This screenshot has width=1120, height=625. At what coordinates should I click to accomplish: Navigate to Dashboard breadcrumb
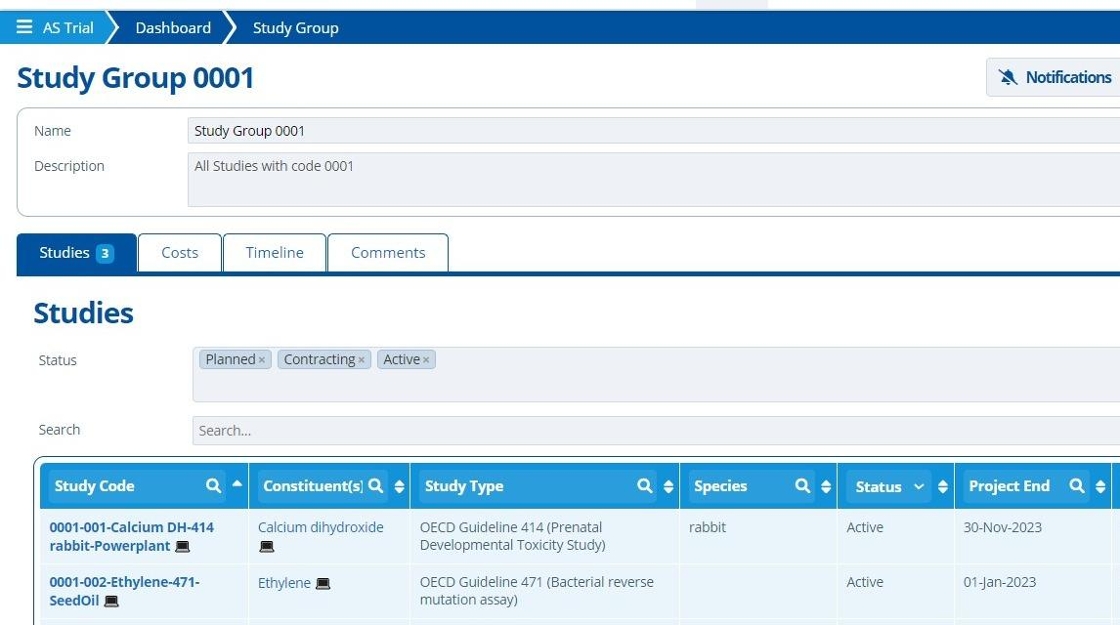click(x=173, y=28)
